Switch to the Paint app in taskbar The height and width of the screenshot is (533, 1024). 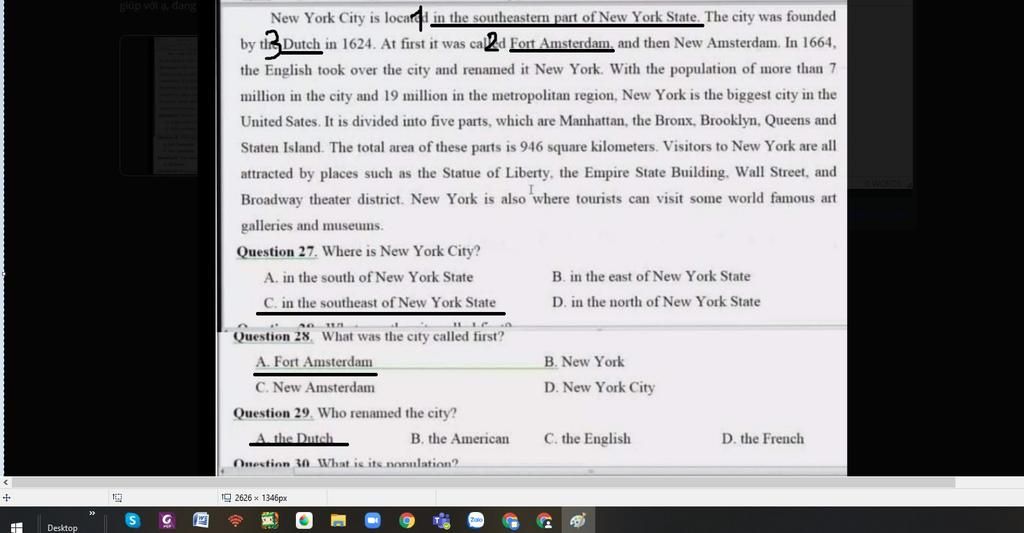[x=578, y=521]
